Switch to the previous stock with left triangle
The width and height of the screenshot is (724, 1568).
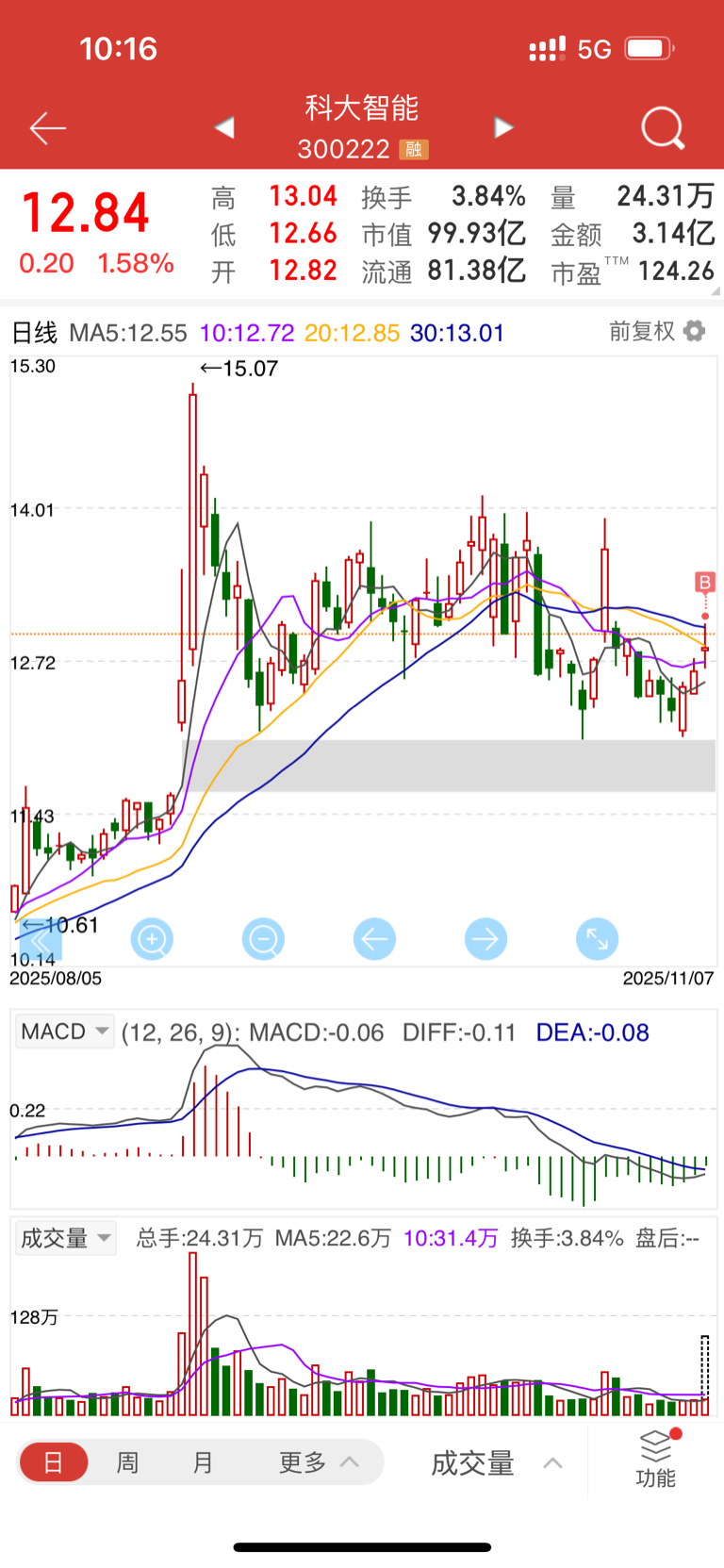223,127
